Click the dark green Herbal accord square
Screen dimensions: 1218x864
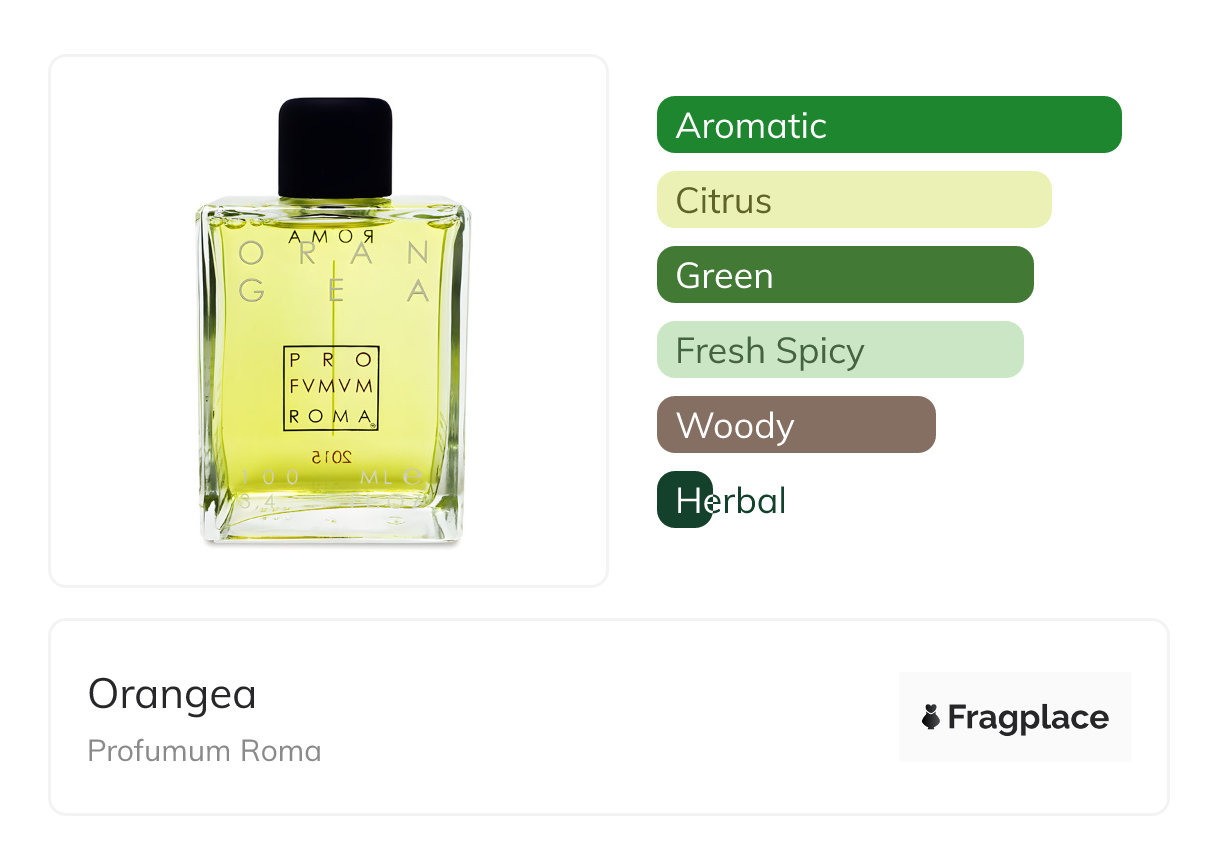(684, 500)
